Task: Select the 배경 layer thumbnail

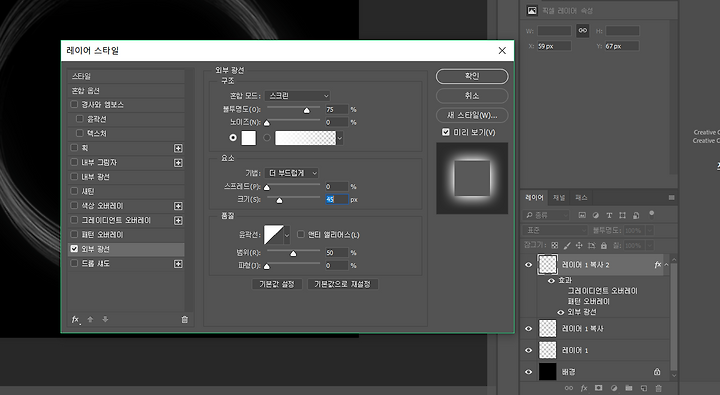Action: pyautogui.click(x=547, y=372)
